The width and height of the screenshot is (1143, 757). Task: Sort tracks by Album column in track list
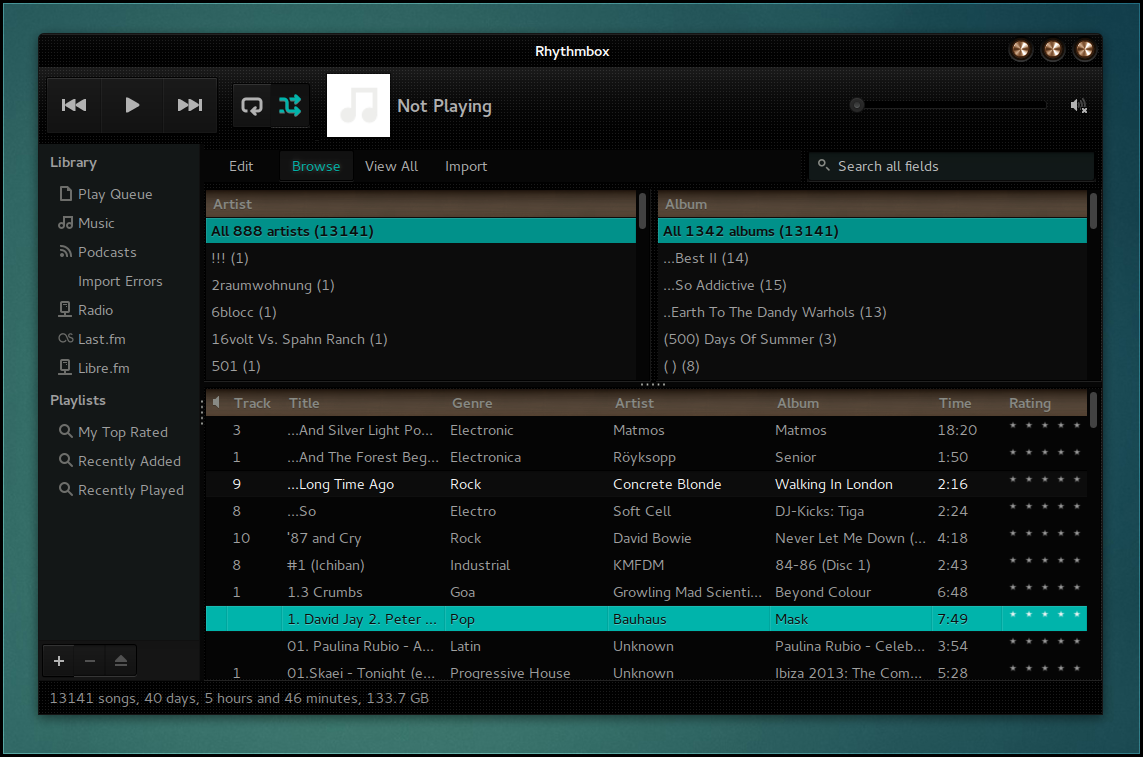[x=851, y=403]
